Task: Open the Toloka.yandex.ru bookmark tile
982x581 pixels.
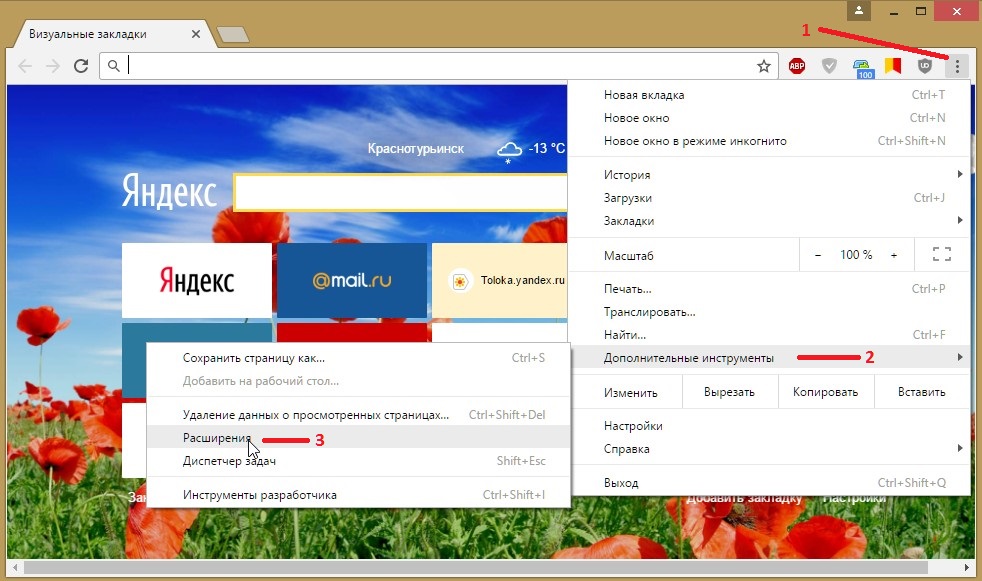Action: click(x=499, y=280)
